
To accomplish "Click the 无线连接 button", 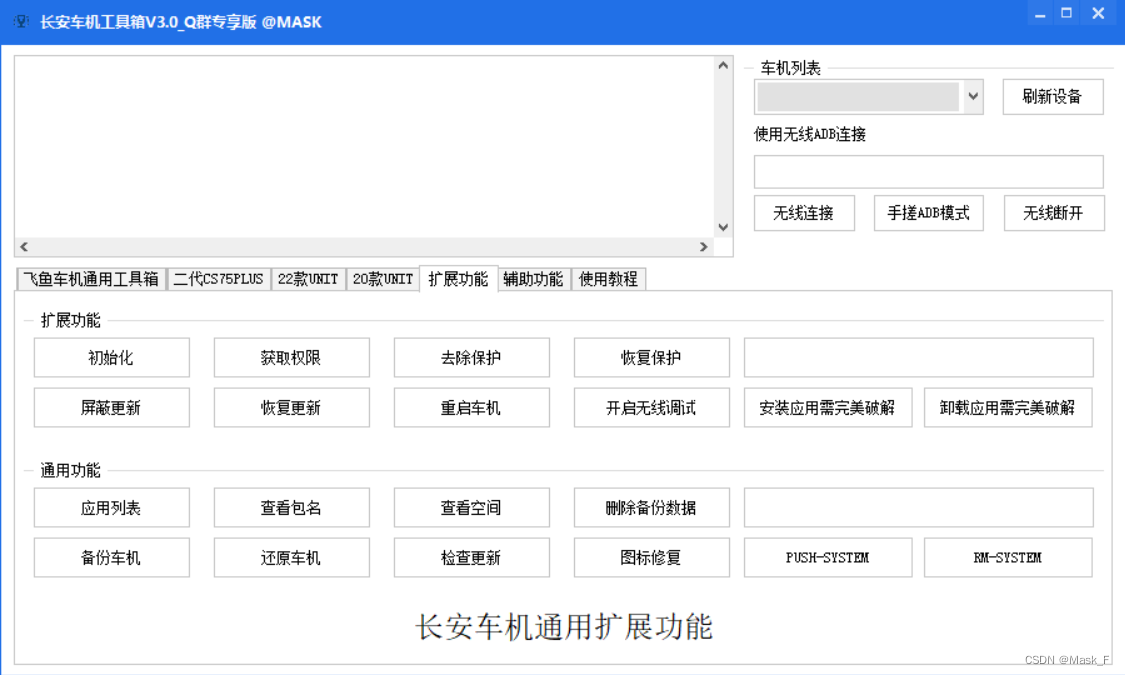I will tap(804, 213).
